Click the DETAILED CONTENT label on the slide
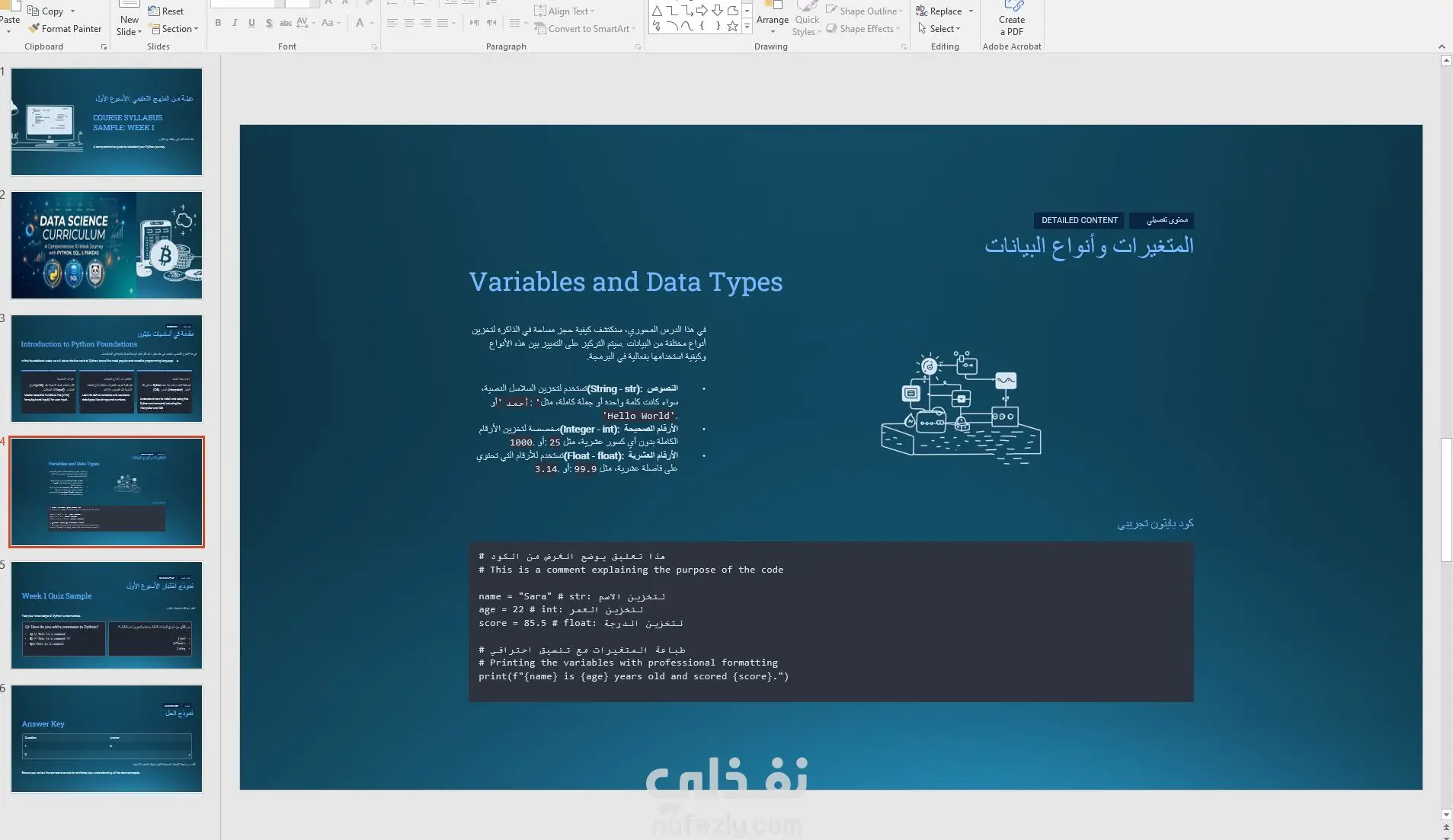This screenshot has width=1453, height=840. (x=1080, y=220)
